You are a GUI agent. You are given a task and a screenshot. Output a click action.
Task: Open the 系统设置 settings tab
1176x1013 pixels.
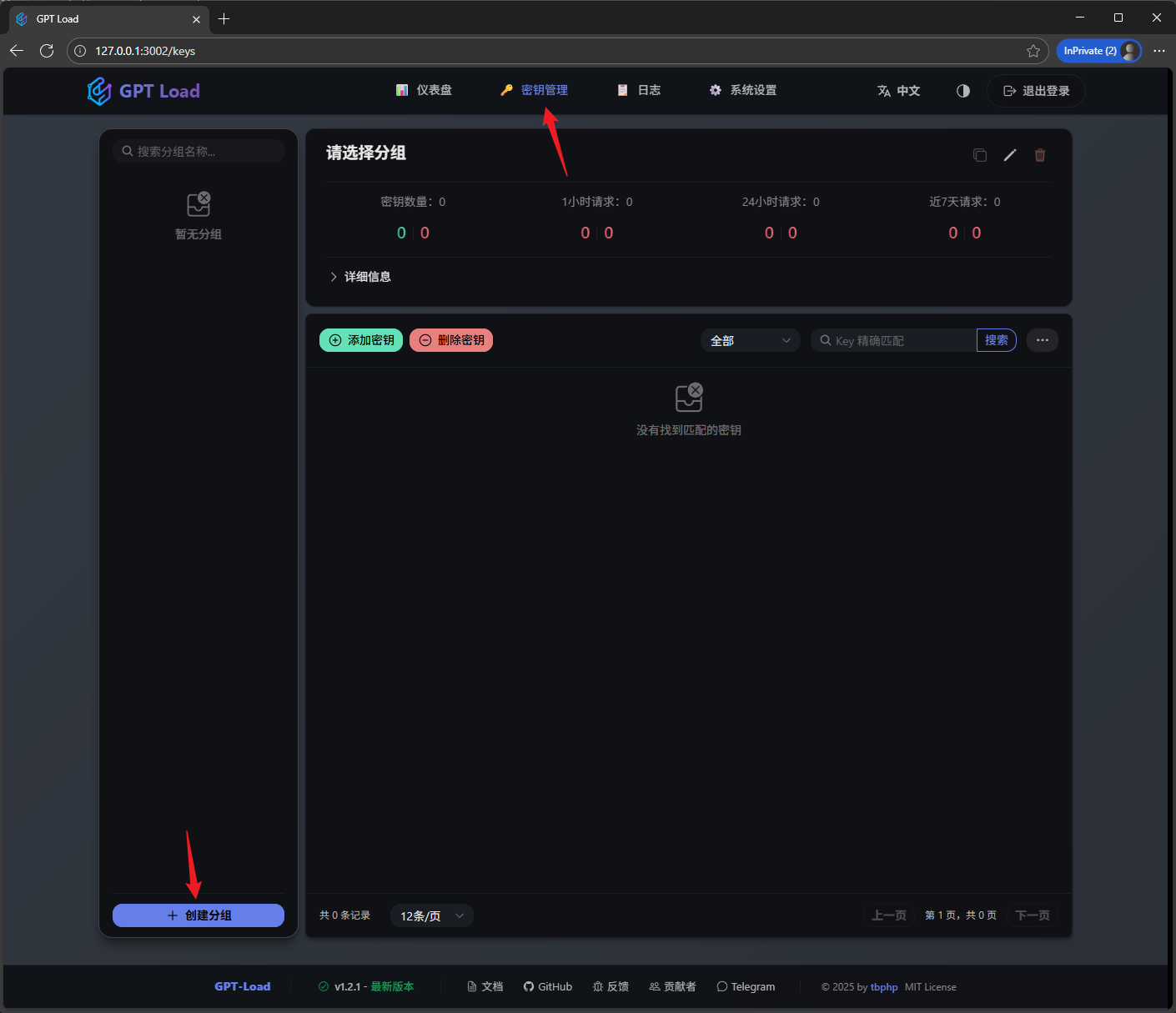(743, 90)
